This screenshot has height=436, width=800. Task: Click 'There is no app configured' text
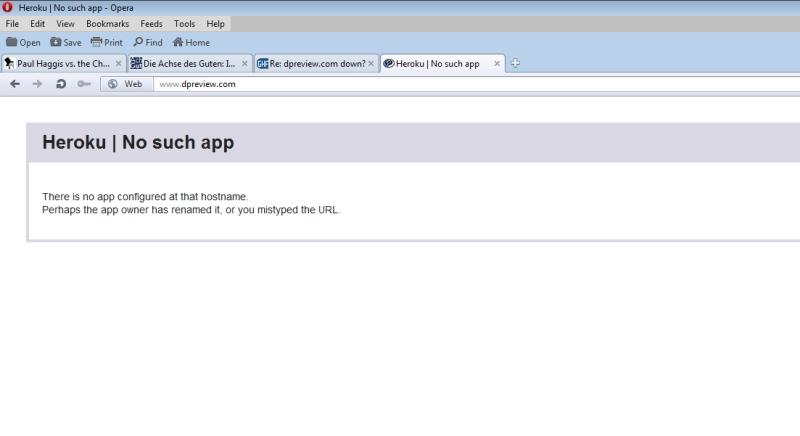coord(145,197)
